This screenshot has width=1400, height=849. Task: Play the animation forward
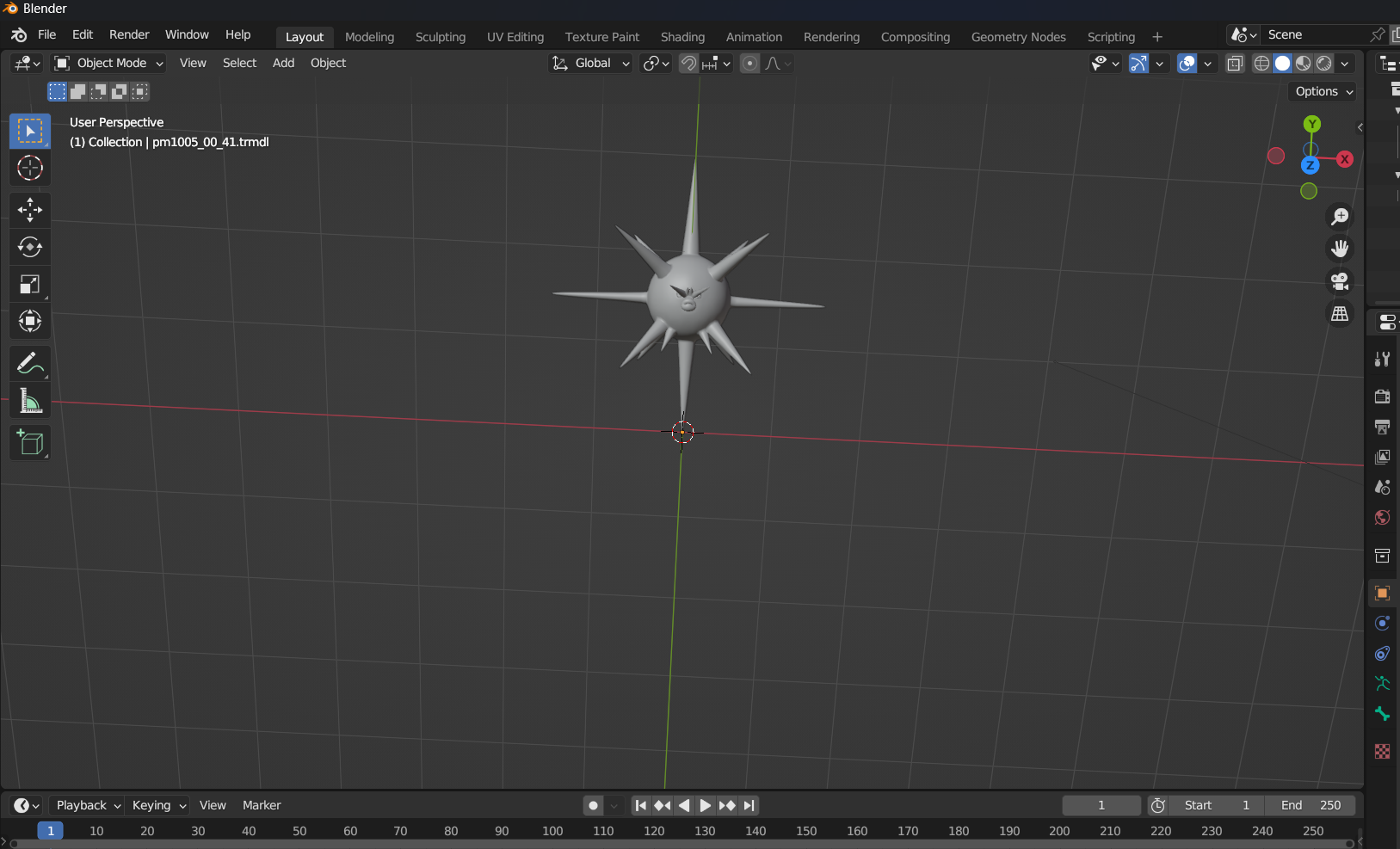[705, 805]
